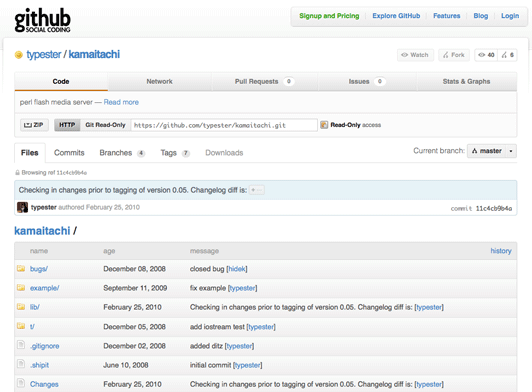The height and width of the screenshot is (392, 532).
Task: Select the HTTP clone protocol
Action: (x=67, y=125)
